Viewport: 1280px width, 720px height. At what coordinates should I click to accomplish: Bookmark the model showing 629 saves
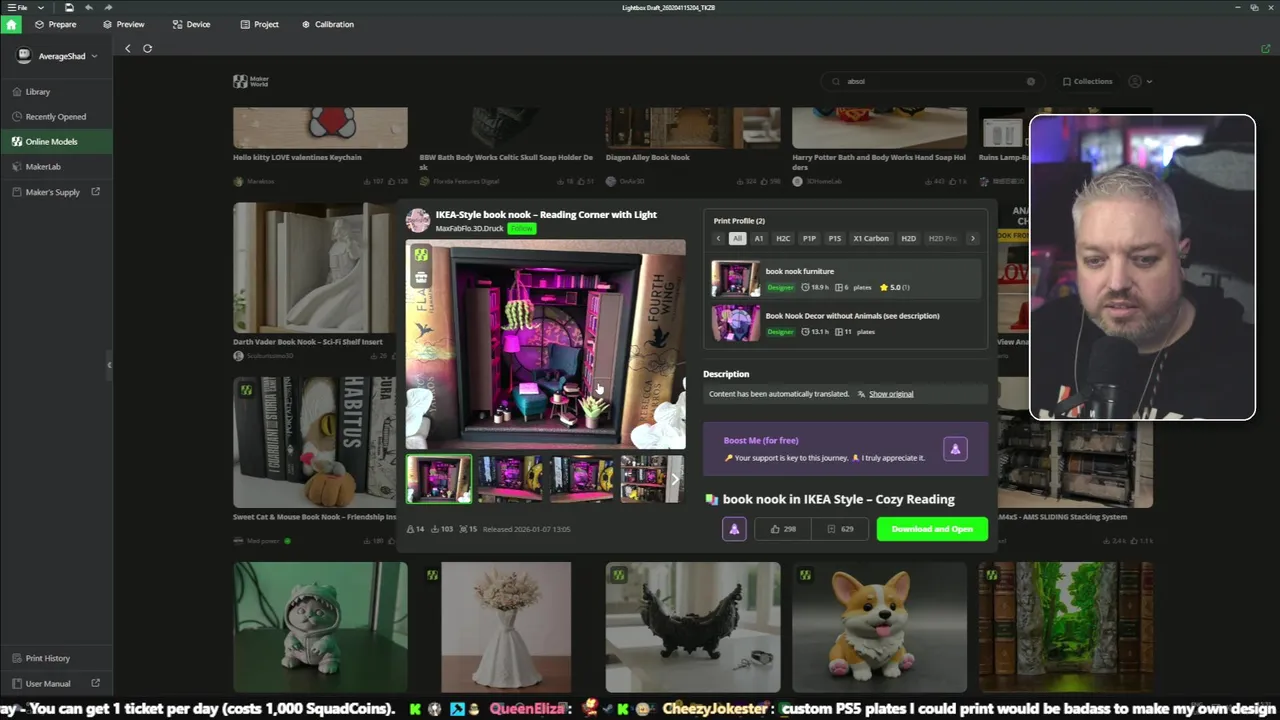(x=841, y=529)
